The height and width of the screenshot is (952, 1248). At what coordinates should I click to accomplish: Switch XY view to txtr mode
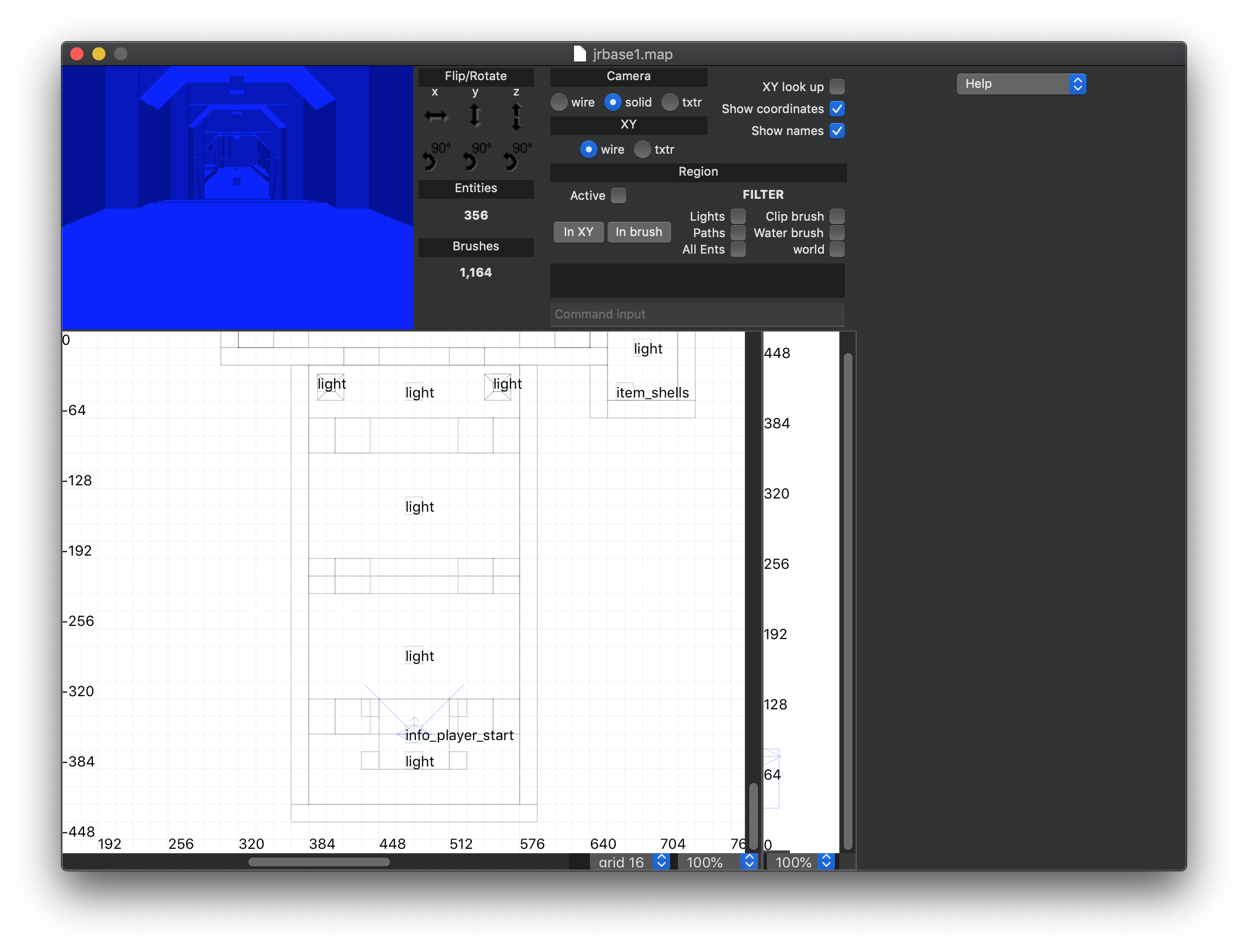pos(643,149)
